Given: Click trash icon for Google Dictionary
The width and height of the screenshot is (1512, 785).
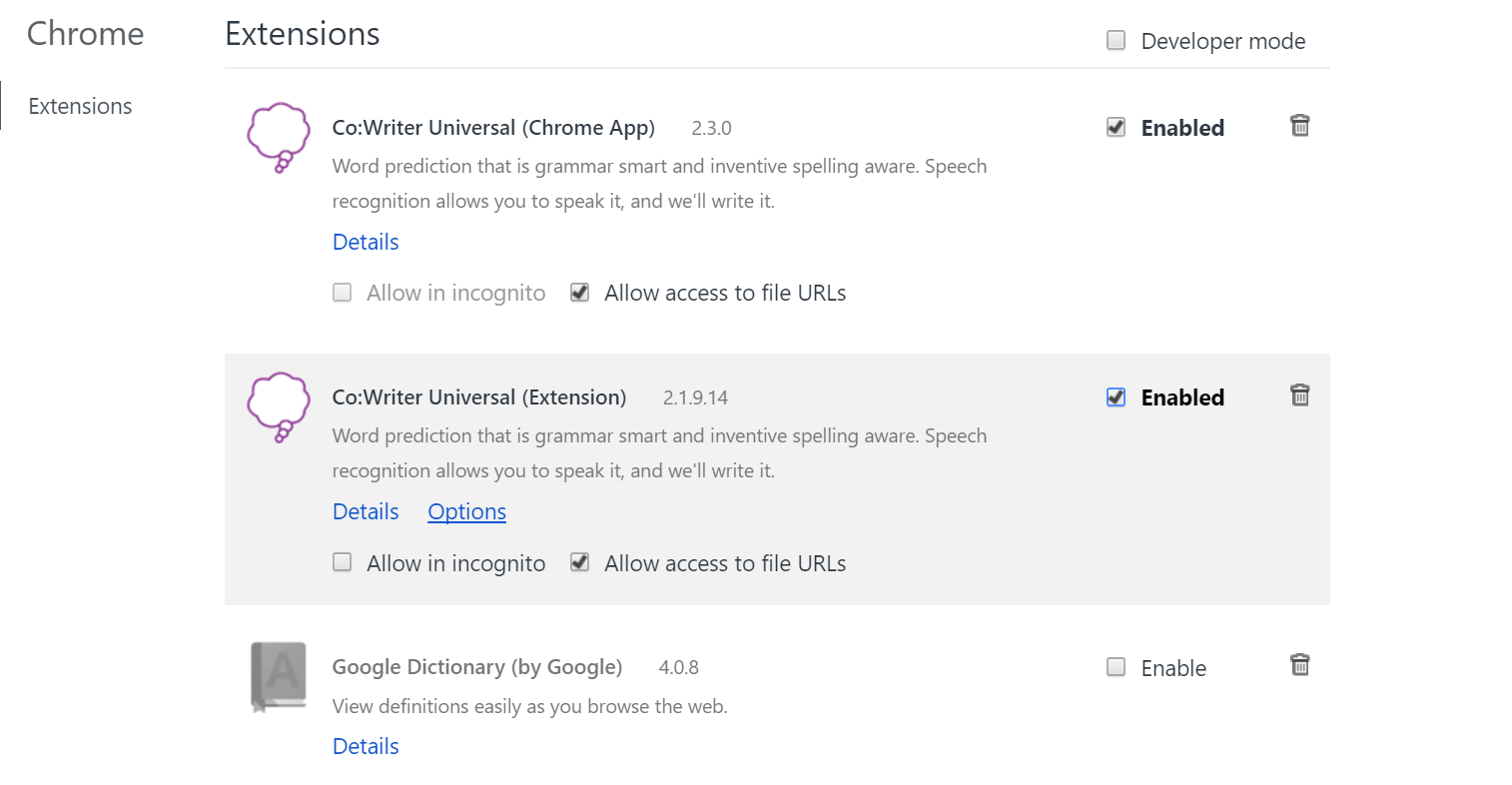Looking at the screenshot, I should [1299, 665].
